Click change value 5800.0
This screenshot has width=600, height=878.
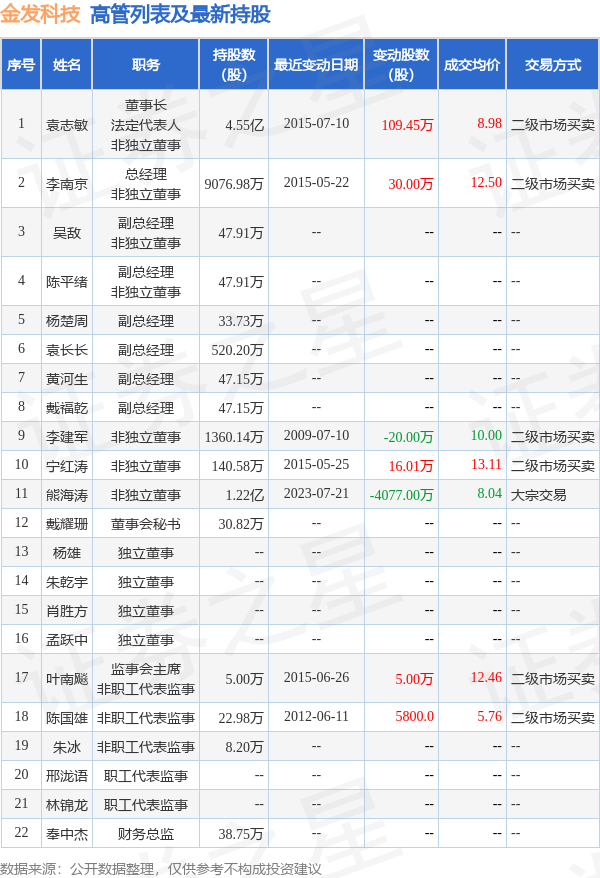coord(414,716)
